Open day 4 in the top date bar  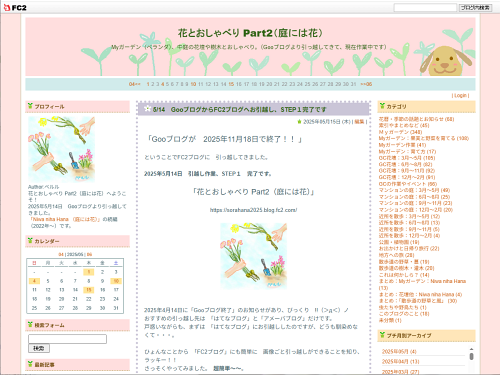coord(163,84)
